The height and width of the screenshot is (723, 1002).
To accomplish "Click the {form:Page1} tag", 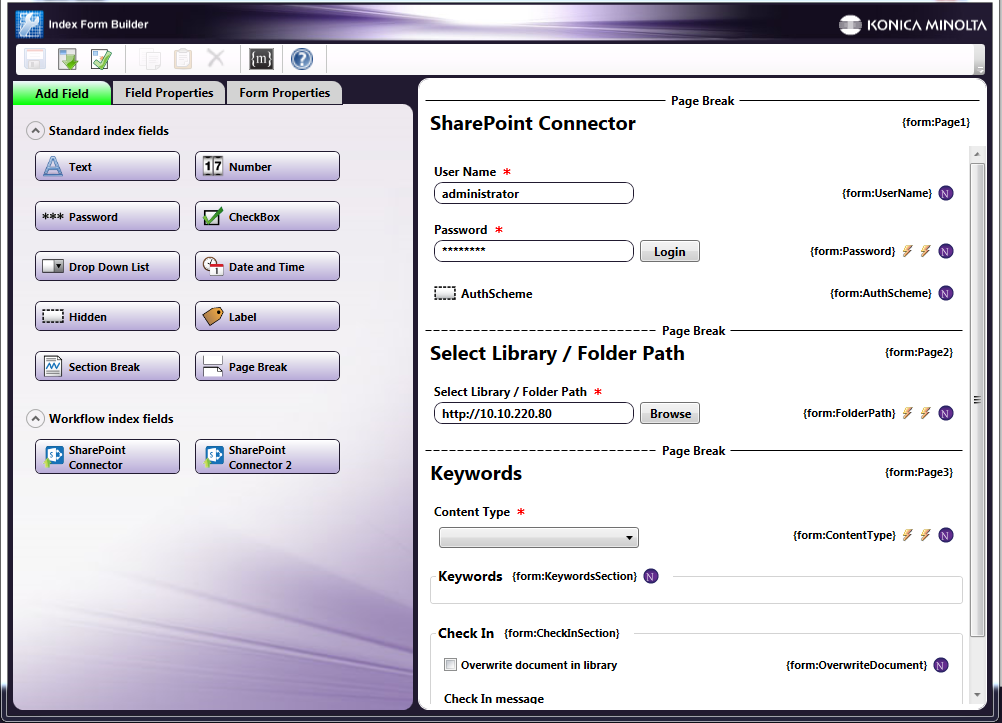I will [x=936, y=122].
